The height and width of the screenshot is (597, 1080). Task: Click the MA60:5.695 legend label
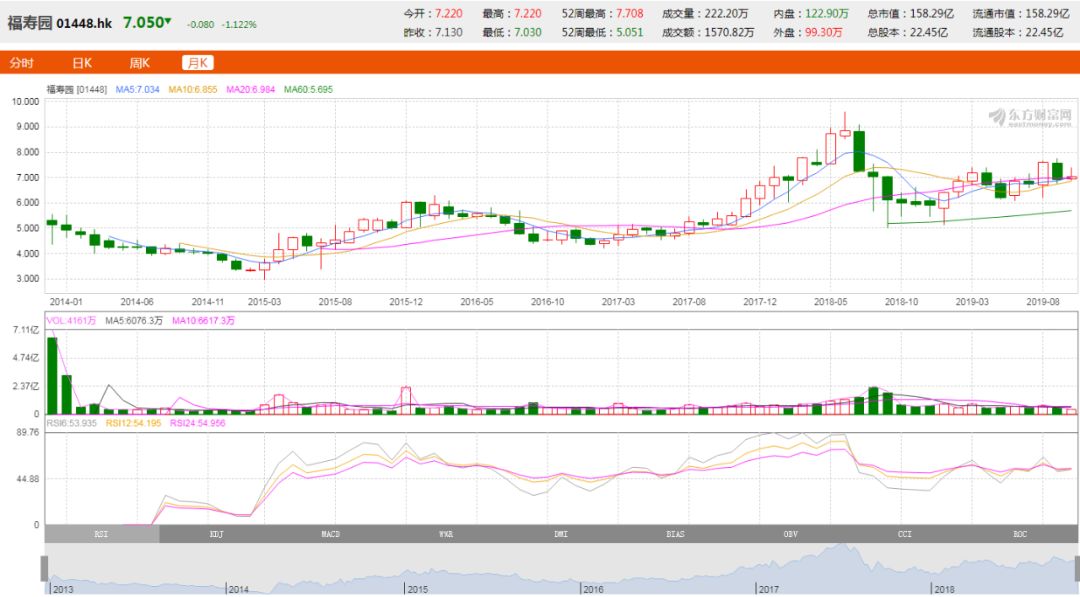point(309,90)
